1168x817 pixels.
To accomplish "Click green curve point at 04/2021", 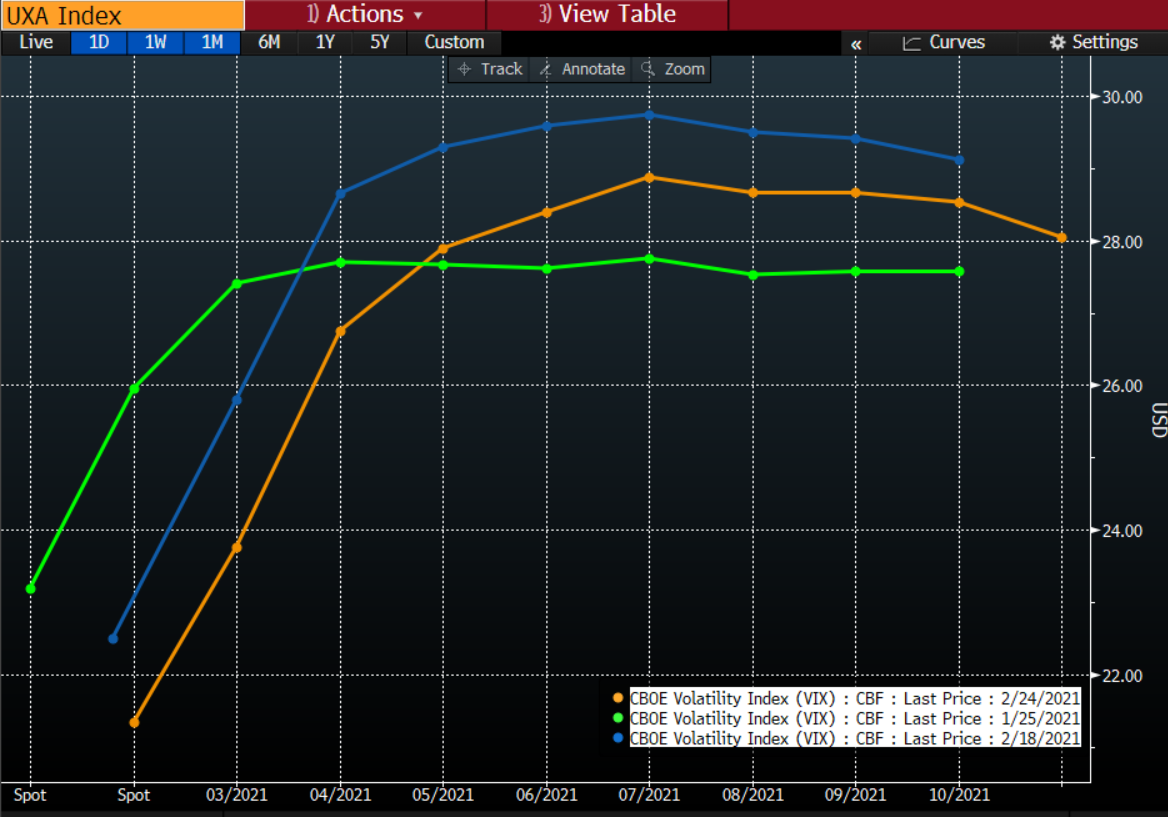I will [341, 262].
